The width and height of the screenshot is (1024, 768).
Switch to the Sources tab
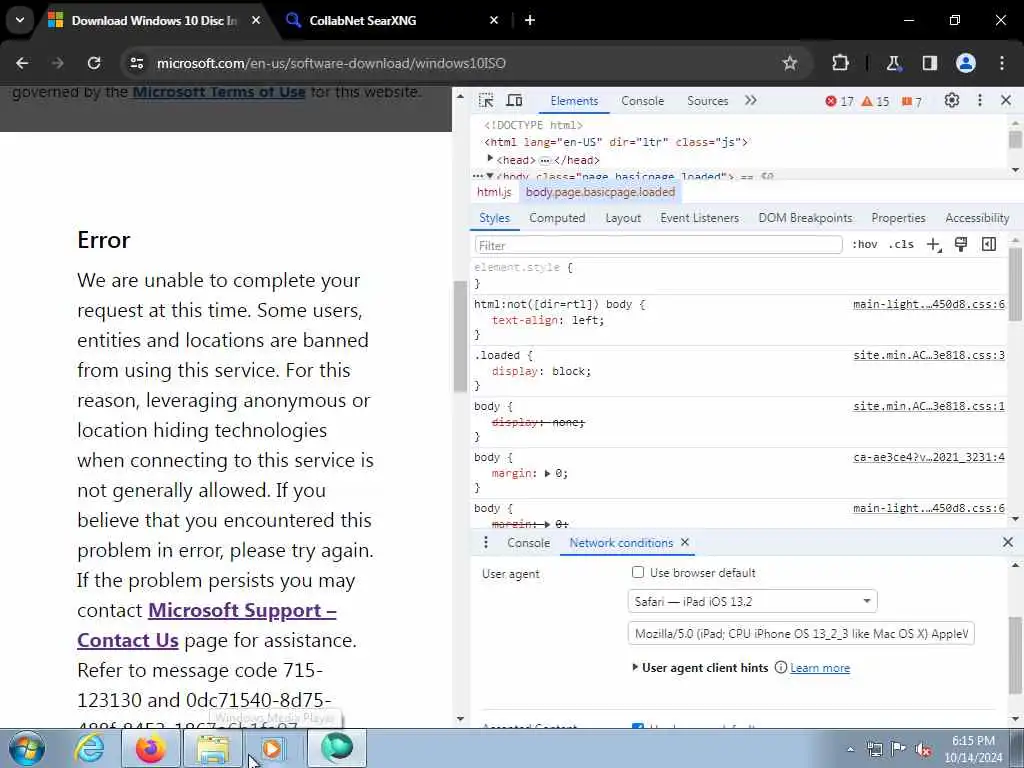[707, 101]
